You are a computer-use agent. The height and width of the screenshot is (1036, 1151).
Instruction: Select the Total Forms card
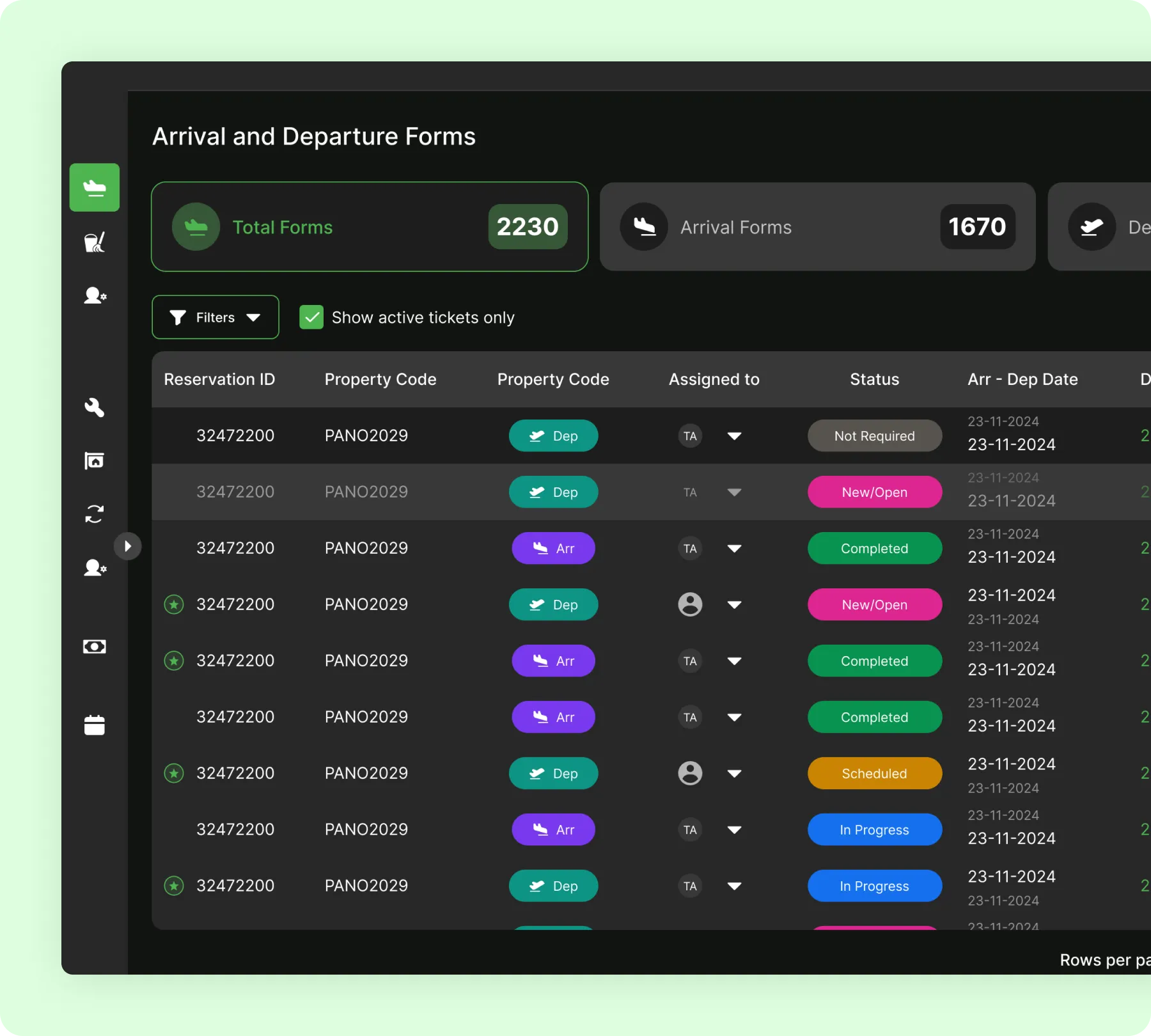click(x=370, y=227)
